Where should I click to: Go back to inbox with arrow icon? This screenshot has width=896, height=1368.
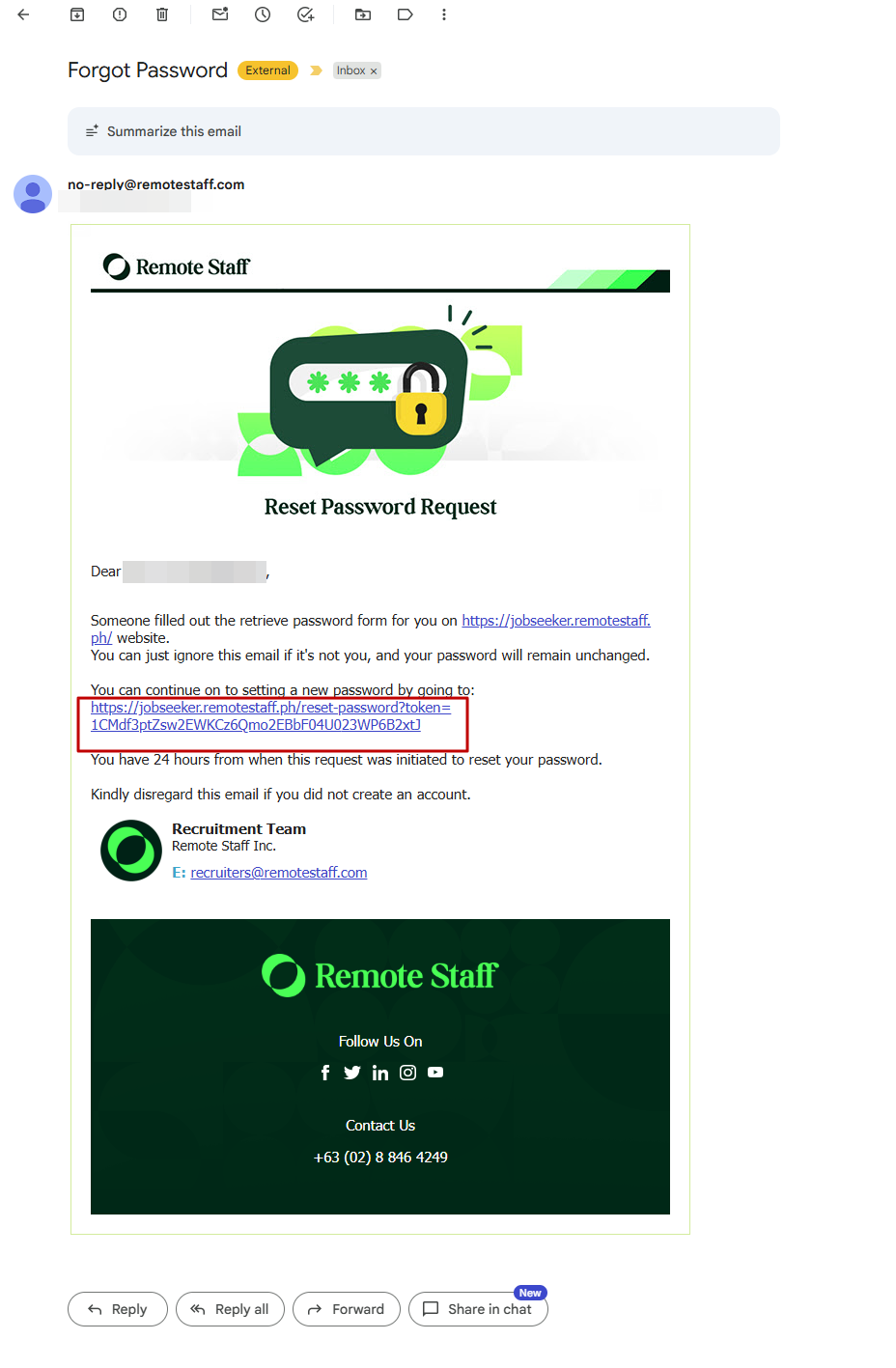point(23,14)
